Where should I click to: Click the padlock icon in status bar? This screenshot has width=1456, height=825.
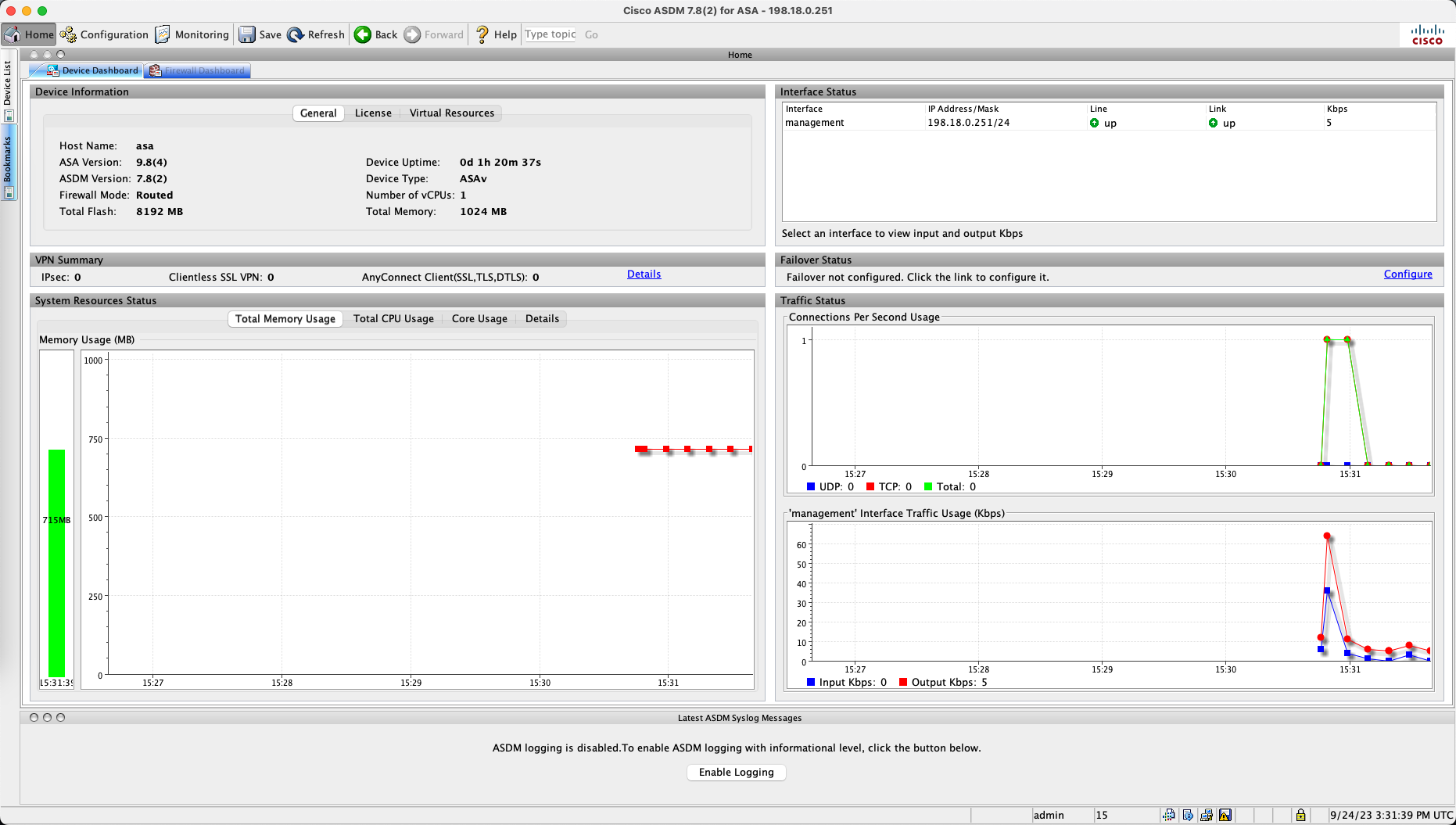(x=1300, y=815)
